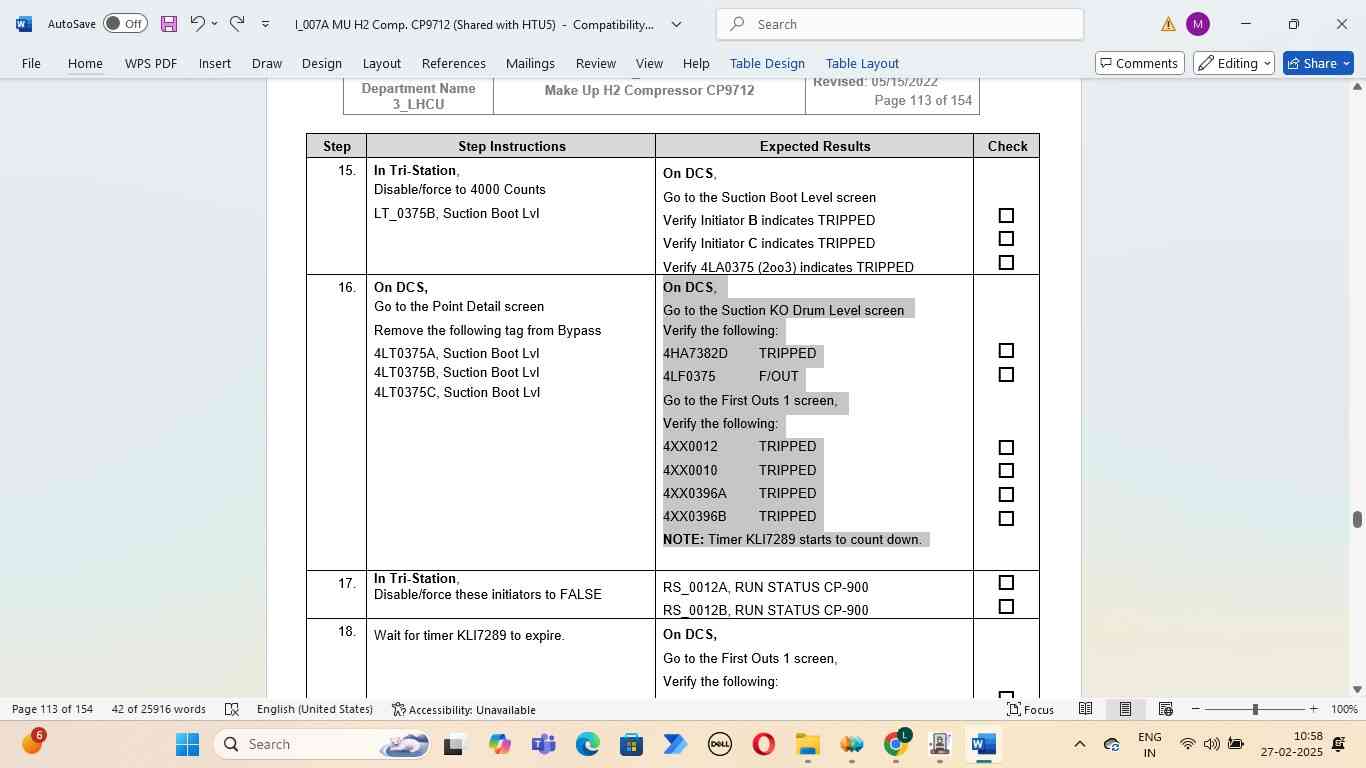1366x768 pixels.
Task: Open the Dell app on taskbar
Action: [719, 744]
